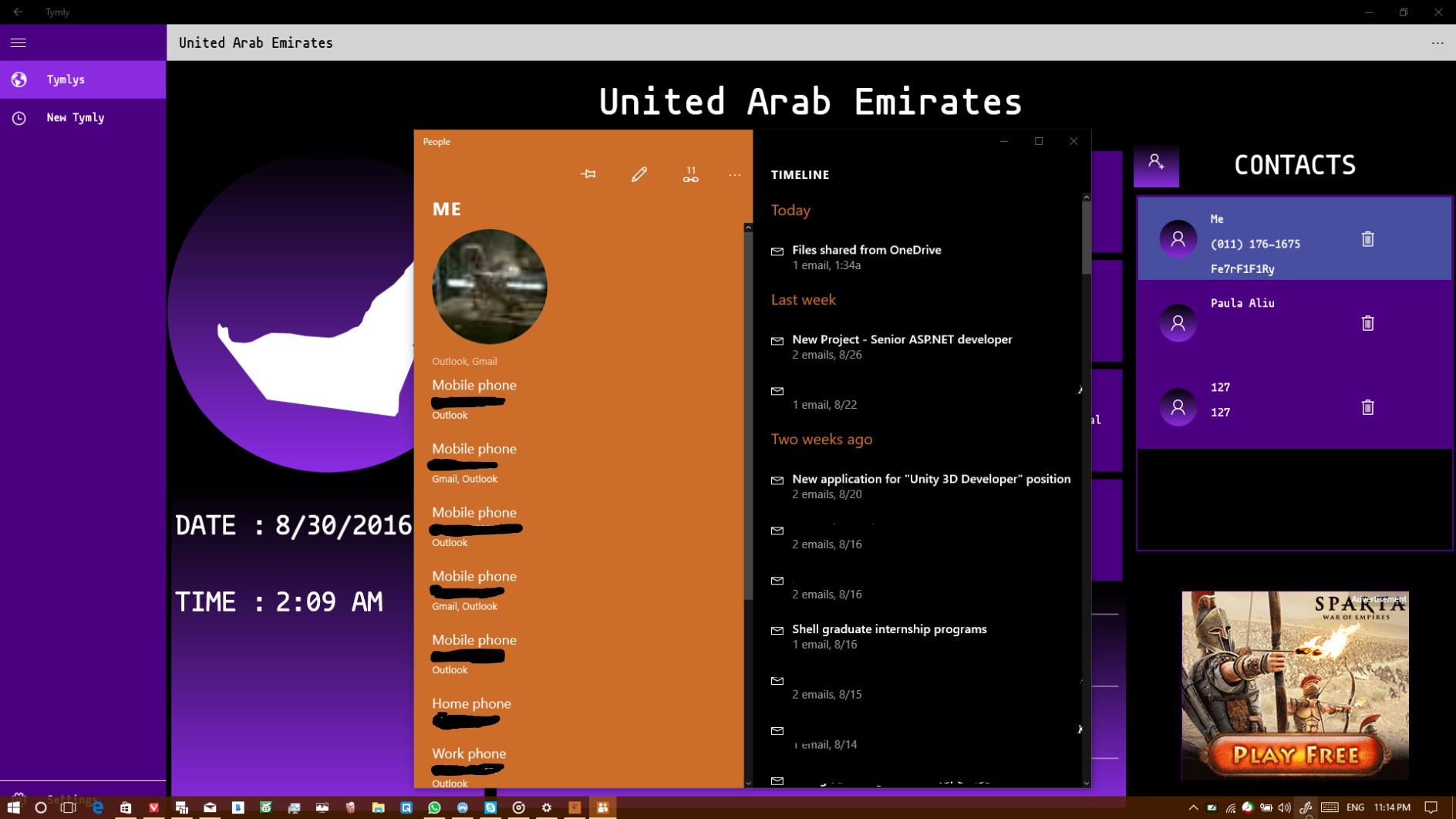The image size is (1456, 819).
Task: Open the volume control in system tray
Action: (1284, 807)
